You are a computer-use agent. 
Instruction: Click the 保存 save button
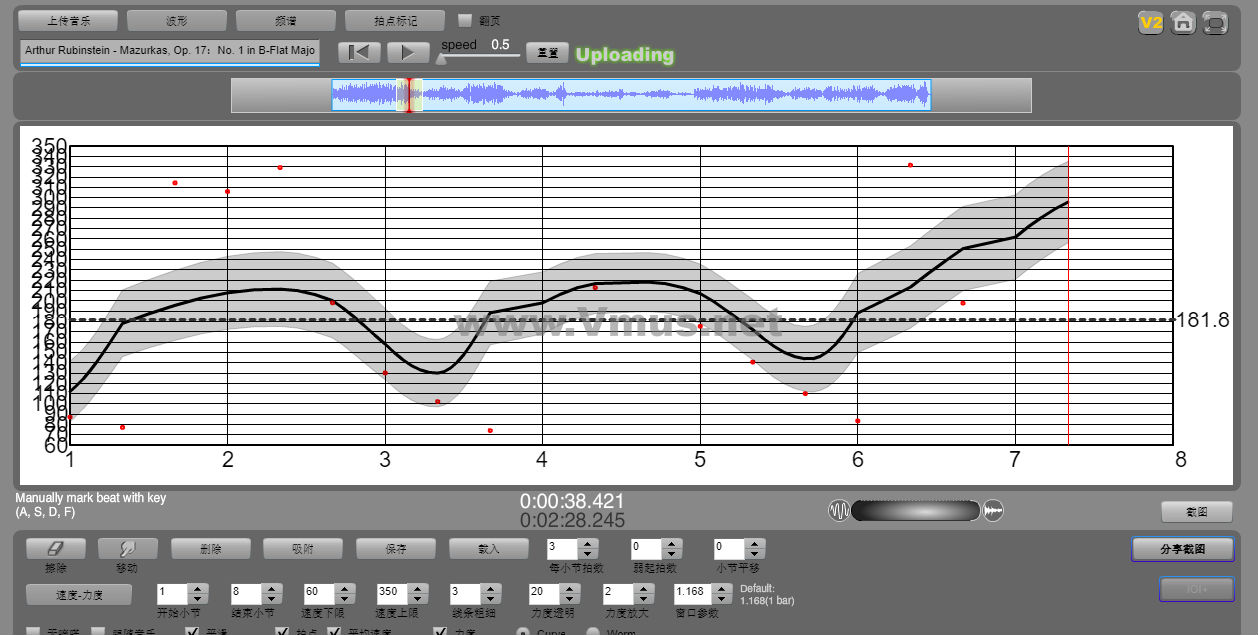(x=396, y=549)
